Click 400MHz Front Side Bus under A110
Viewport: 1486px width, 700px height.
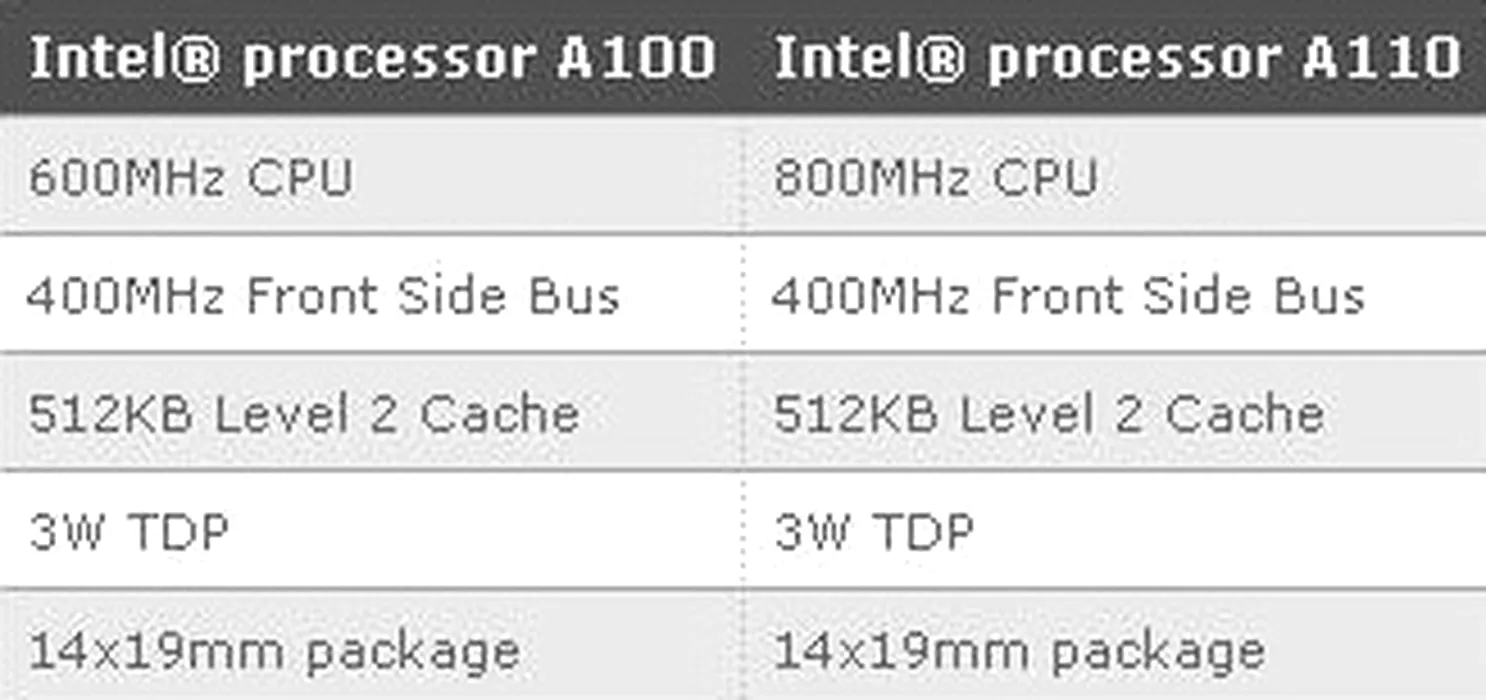click(x=1115, y=293)
